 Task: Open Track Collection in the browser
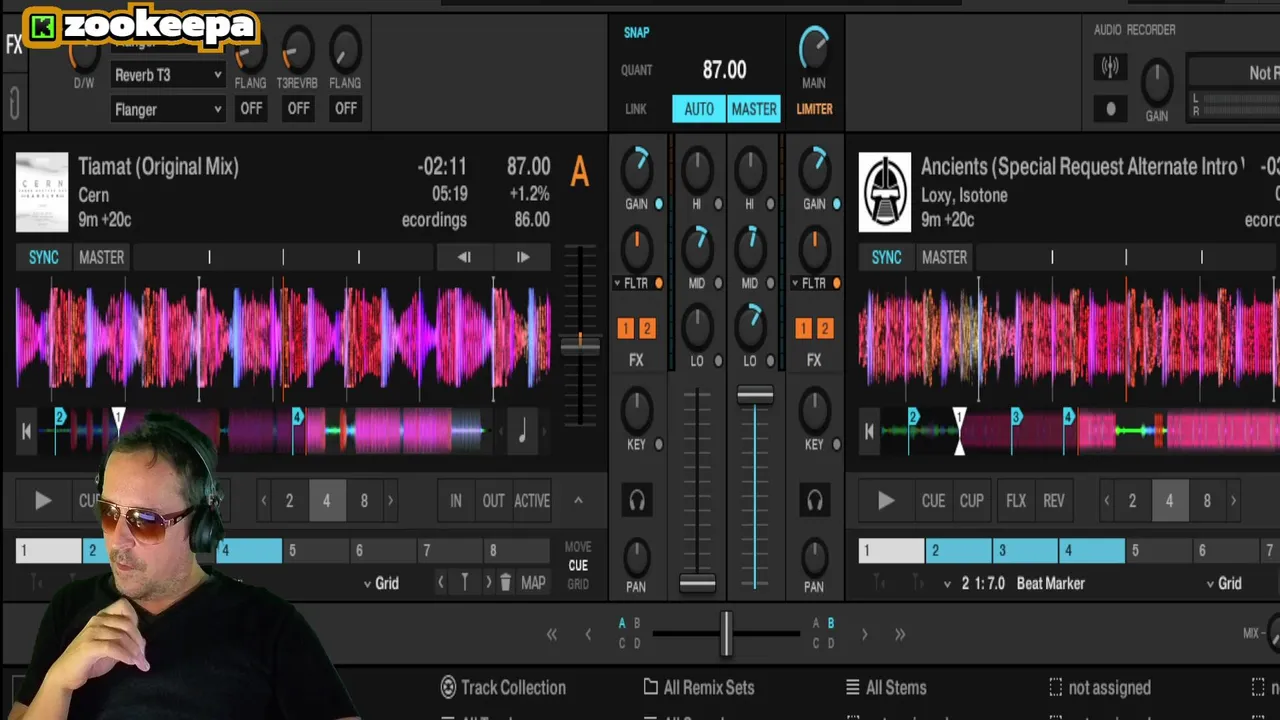pyautogui.click(x=503, y=688)
